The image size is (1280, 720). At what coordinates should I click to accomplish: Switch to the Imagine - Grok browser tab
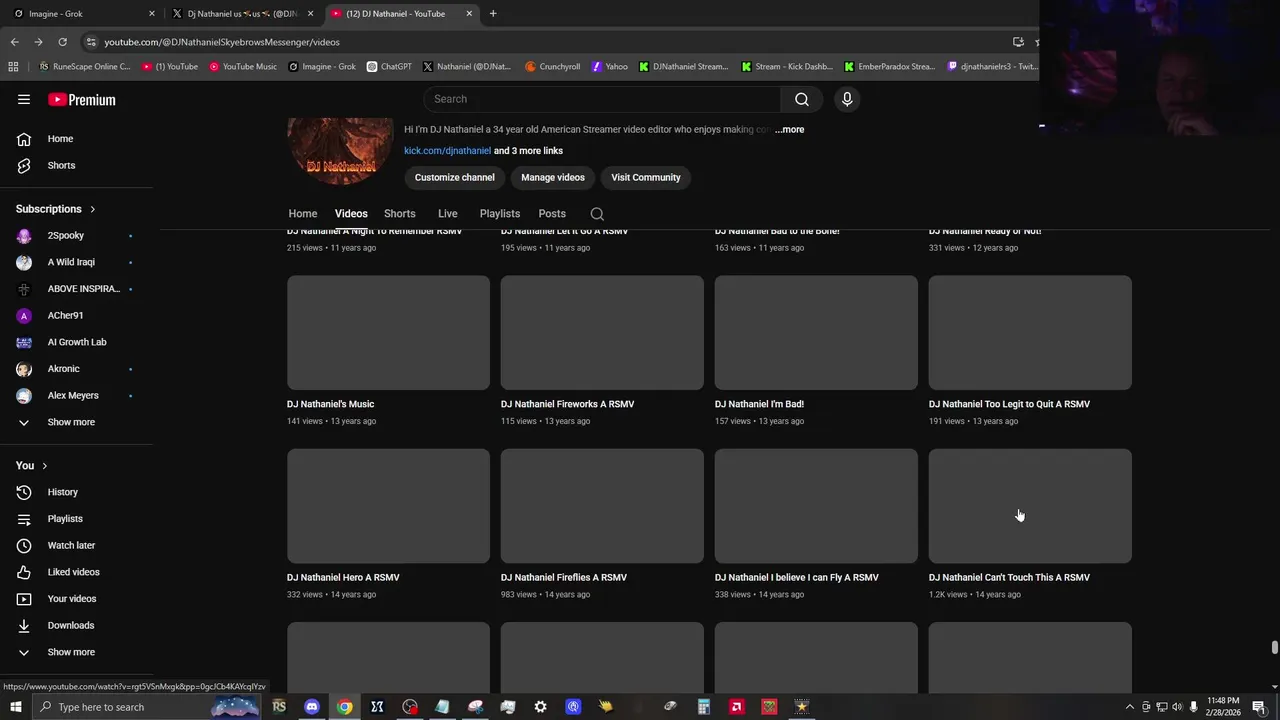pyautogui.click(x=84, y=14)
